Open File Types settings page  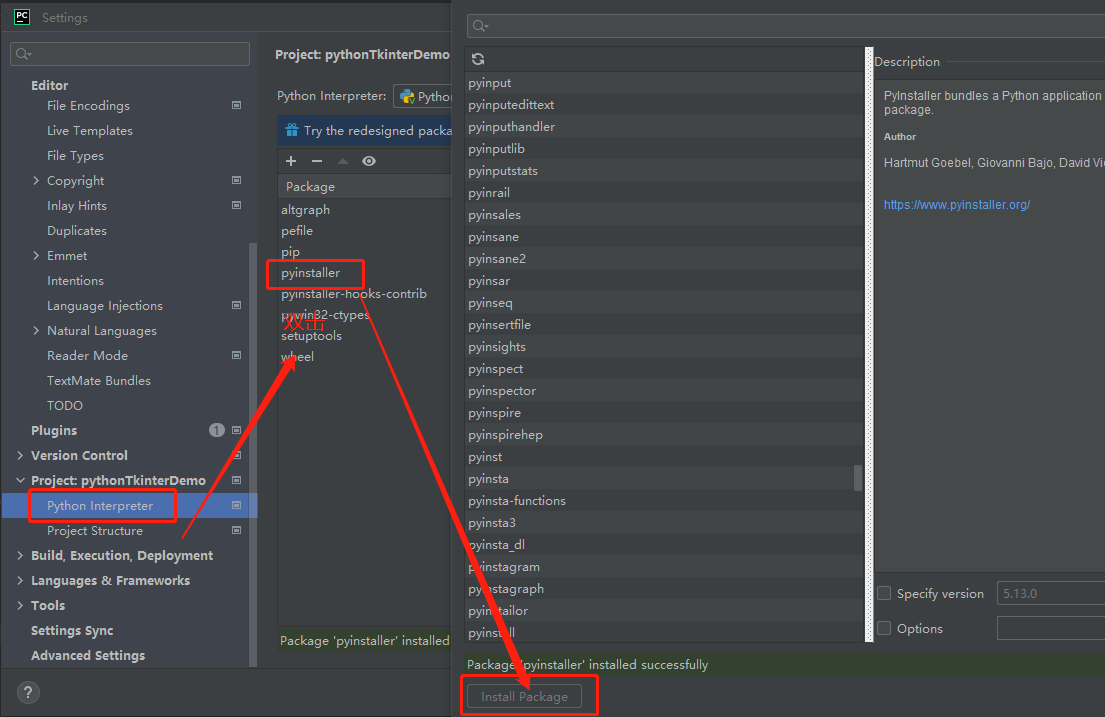[75, 156]
